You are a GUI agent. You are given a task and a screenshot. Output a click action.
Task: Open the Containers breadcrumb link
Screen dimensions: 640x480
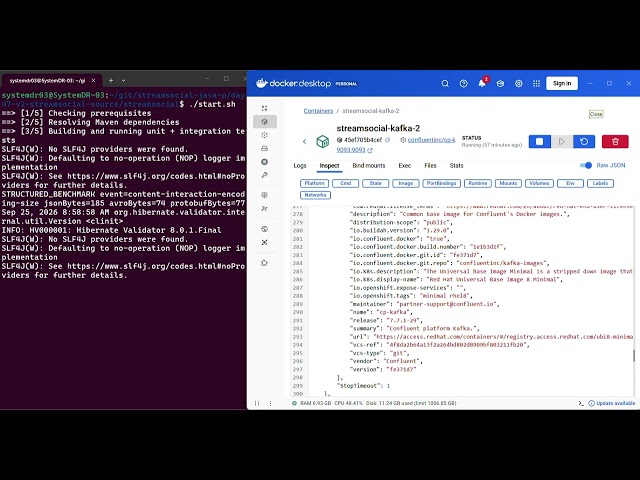(x=318, y=111)
